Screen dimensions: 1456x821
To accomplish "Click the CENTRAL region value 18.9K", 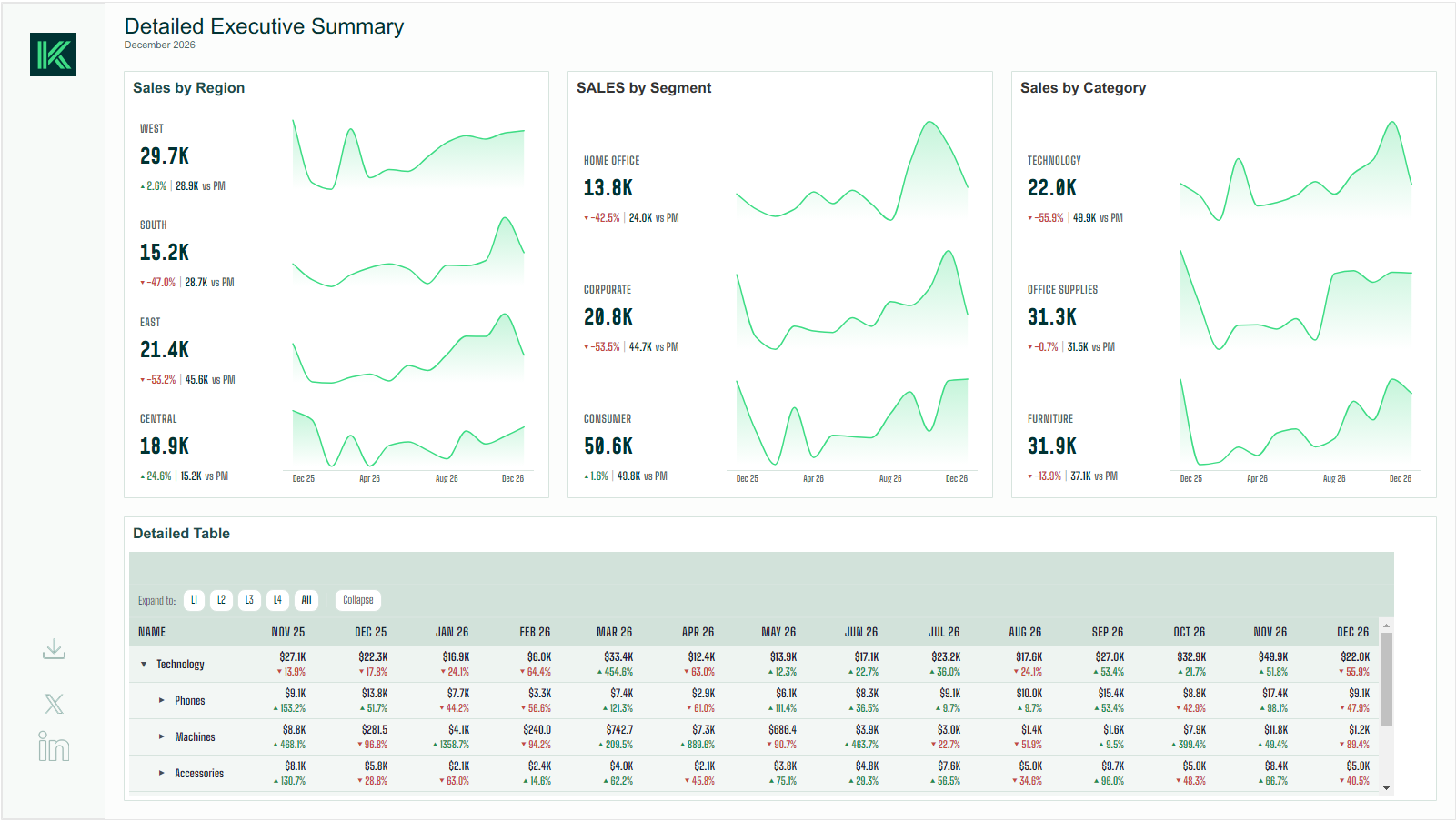I will click(x=165, y=446).
